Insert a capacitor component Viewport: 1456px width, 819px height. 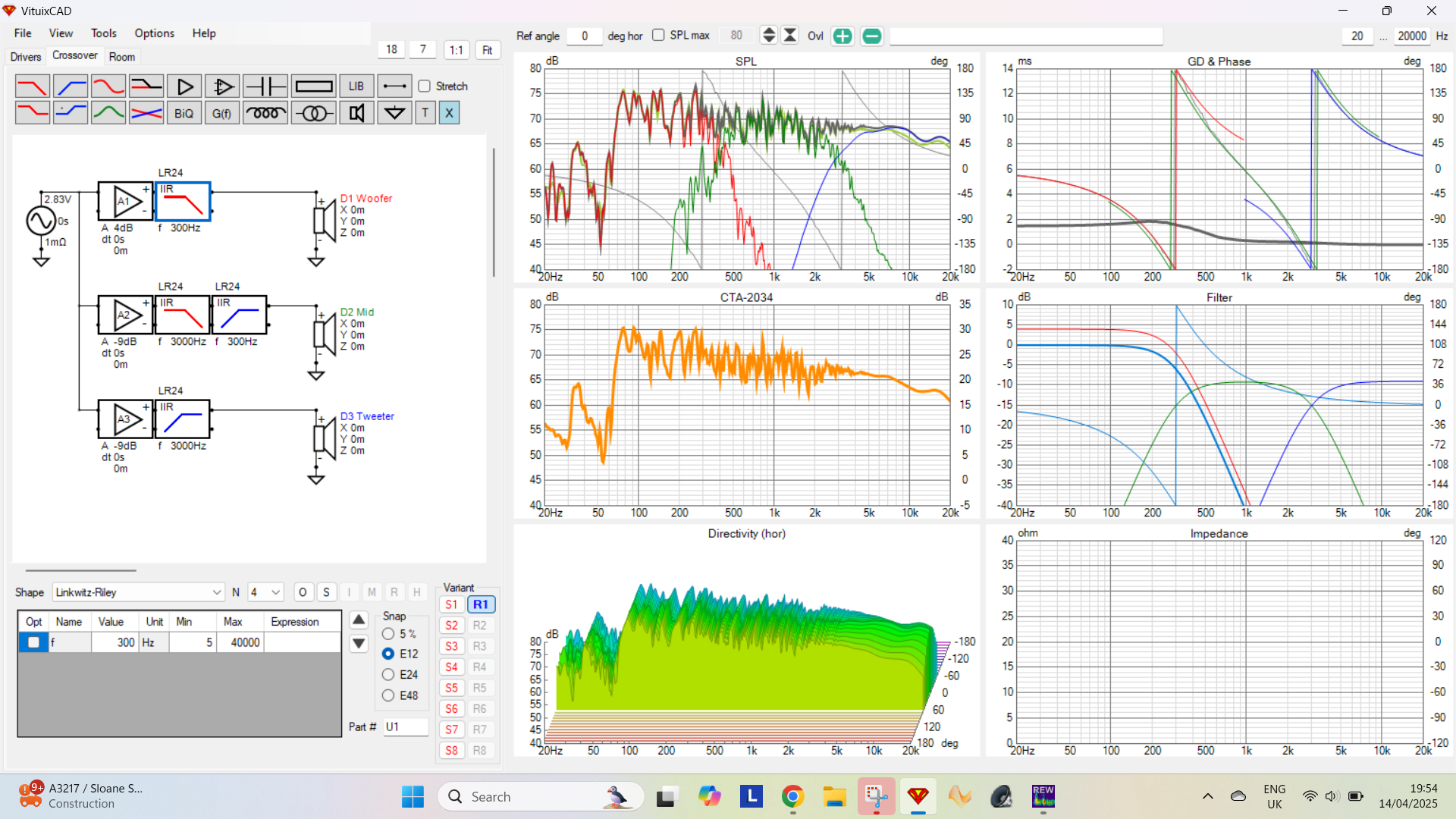tap(265, 86)
